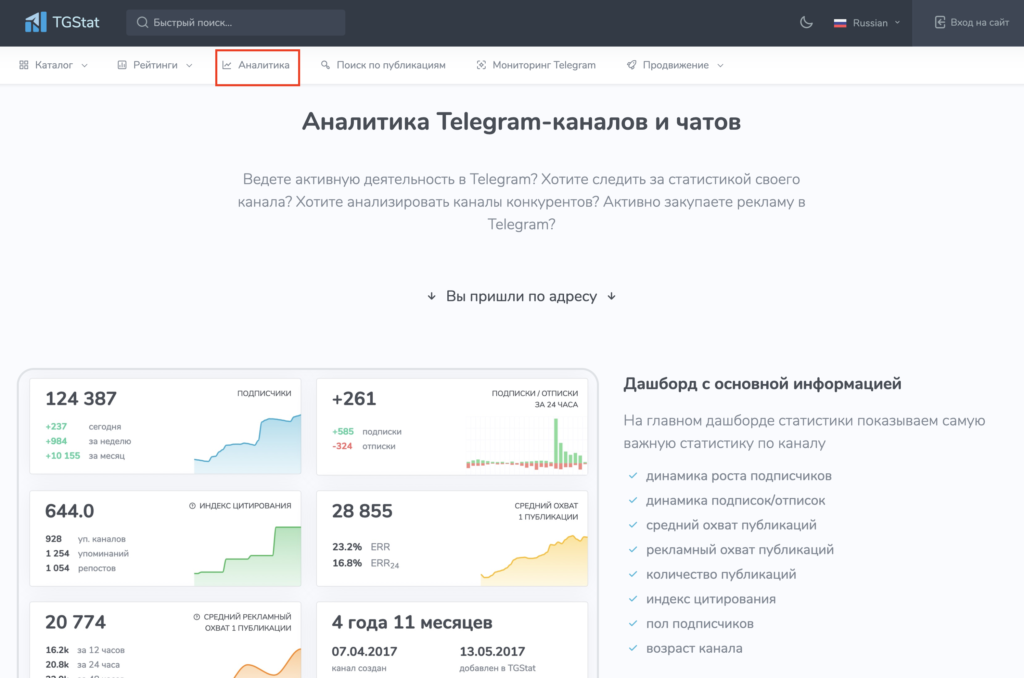Image resolution: width=1024 pixels, height=678 pixels.
Task: Click checkmark beside 'рекламный охват публикаций'
Action: [x=632, y=549]
